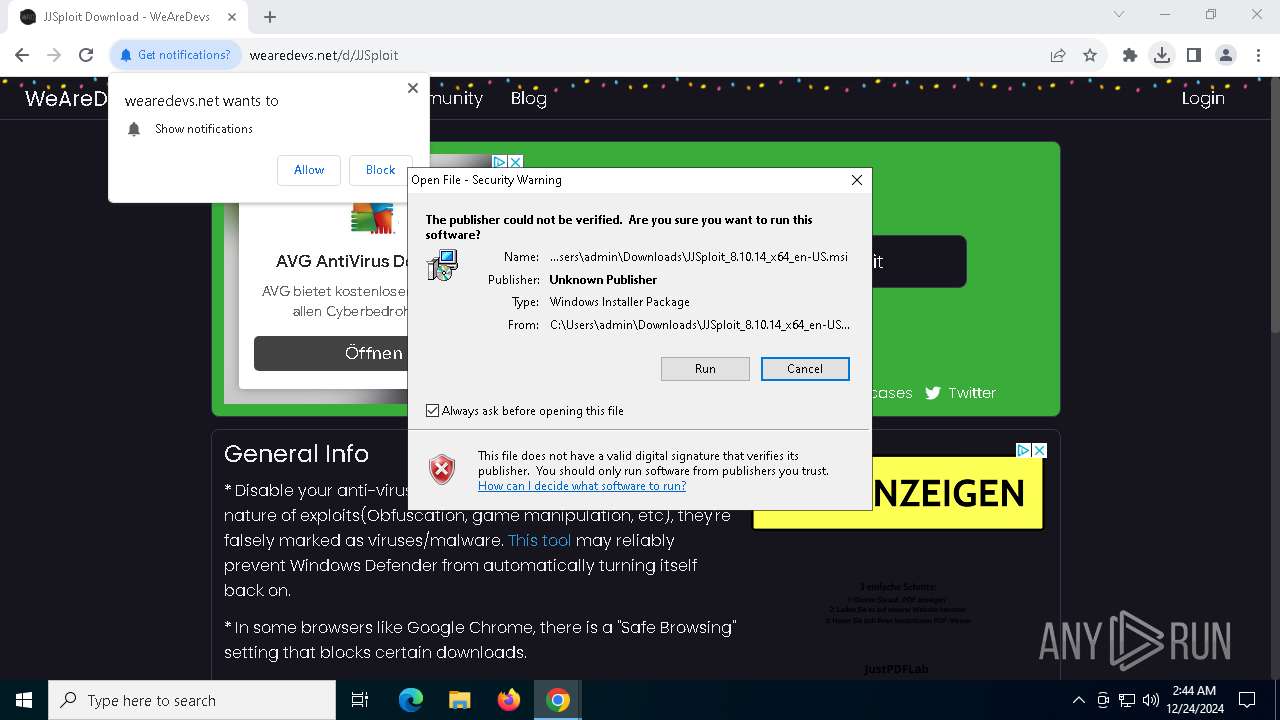Image resolution: width=1280 pixels, height=720 pixels.
Task: Open 'How can I decide what software to run?' link
Action: pyautogui.click(x=582, y=486)
